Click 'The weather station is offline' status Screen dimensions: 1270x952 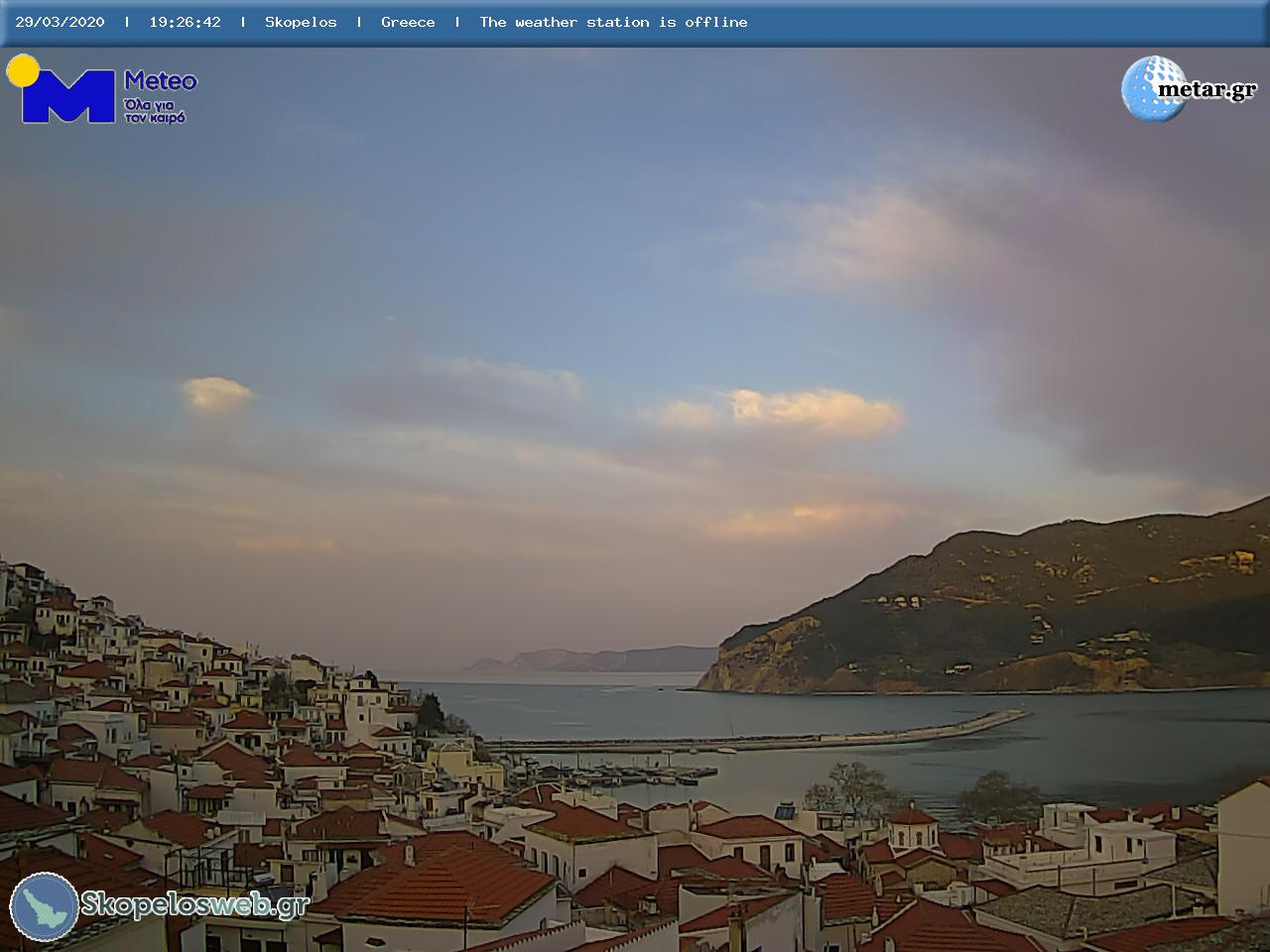pyautogui.click(x=613, y=22)
